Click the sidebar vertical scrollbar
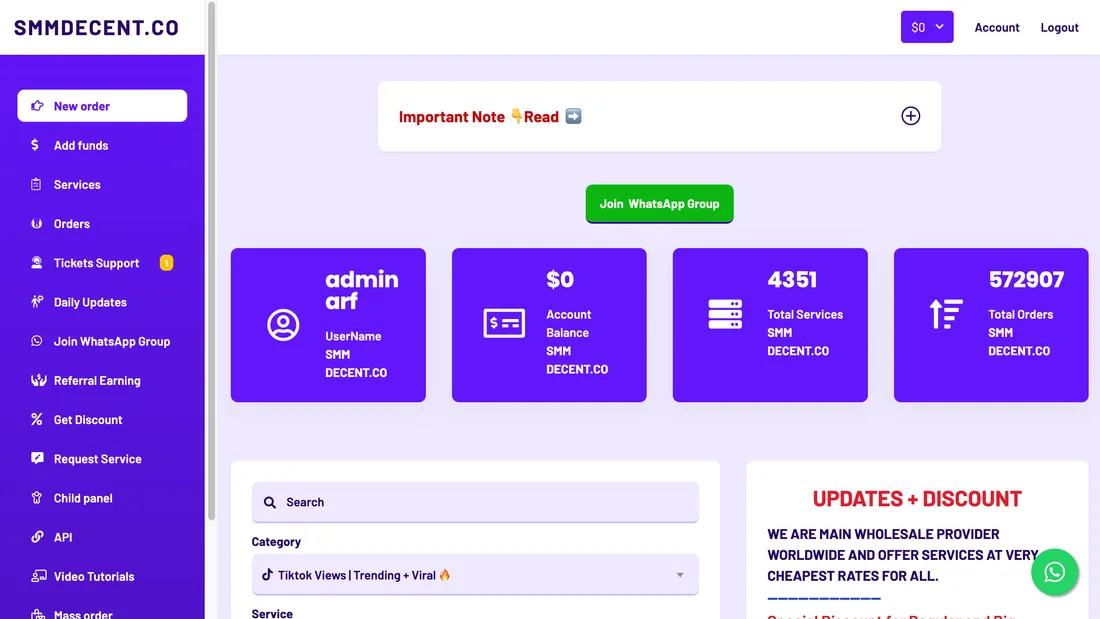Image resolution: width=1100 pixels, height=619 pixels. 211,261
